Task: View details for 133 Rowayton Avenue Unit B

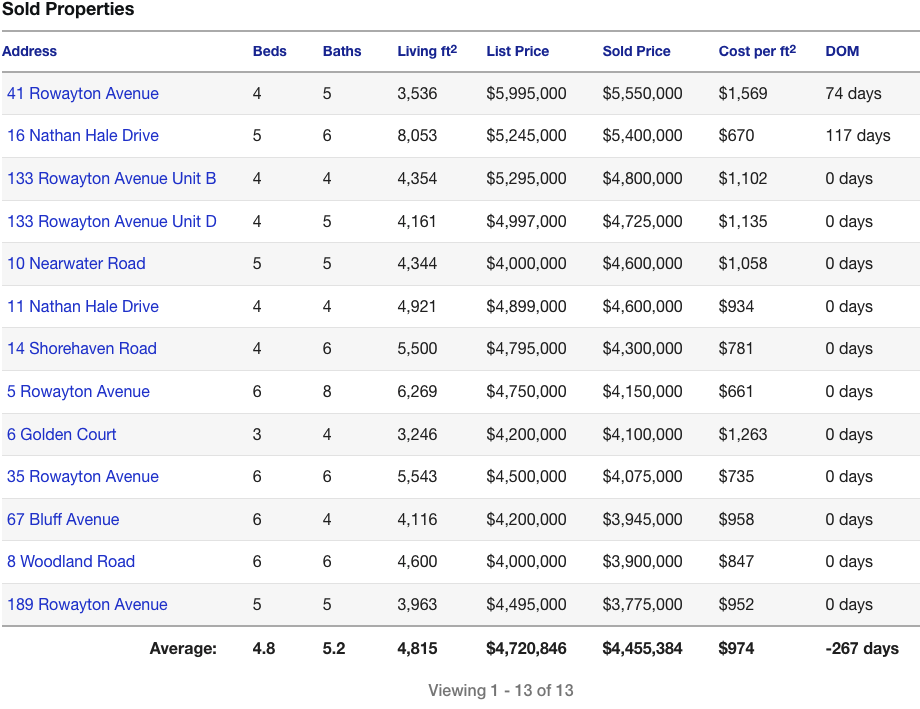Action: 111,178
